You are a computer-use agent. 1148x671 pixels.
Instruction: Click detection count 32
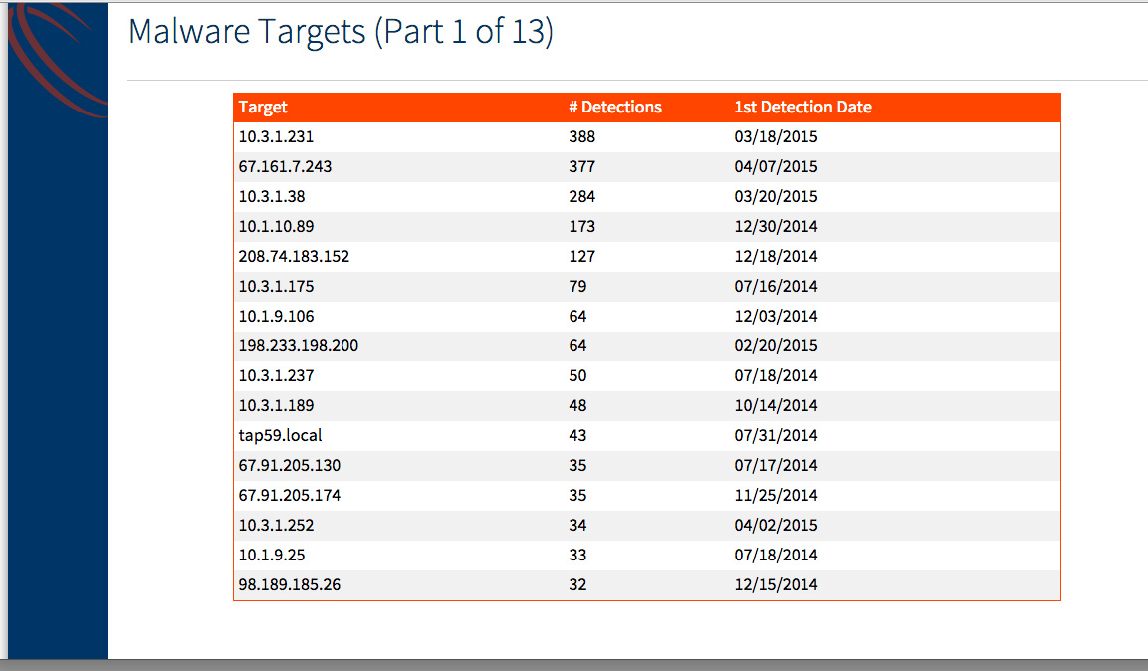[578, 585]
